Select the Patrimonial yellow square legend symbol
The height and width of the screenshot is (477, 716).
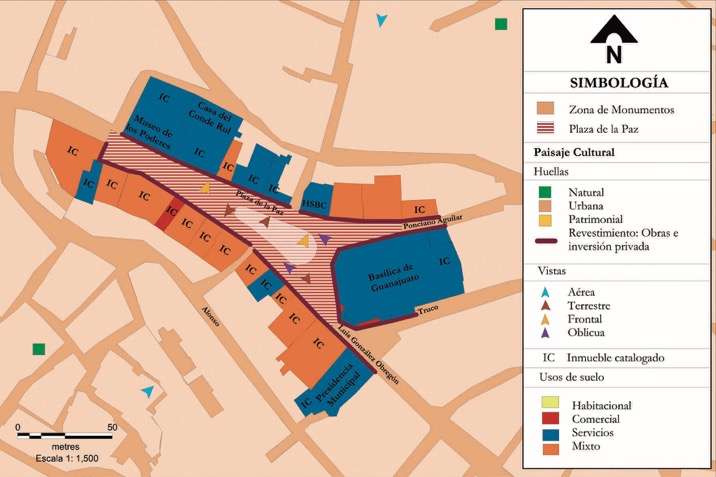point(545,219)
